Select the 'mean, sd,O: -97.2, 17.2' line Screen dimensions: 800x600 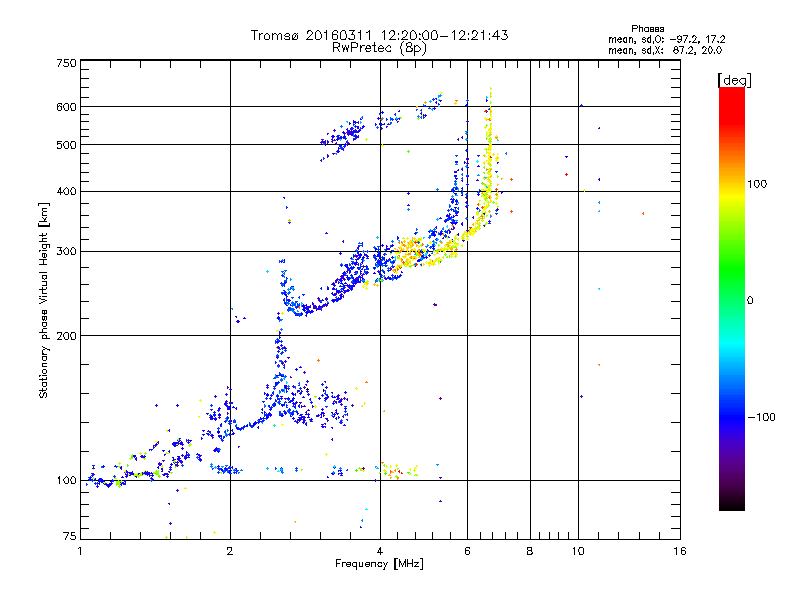pos(666,39)
